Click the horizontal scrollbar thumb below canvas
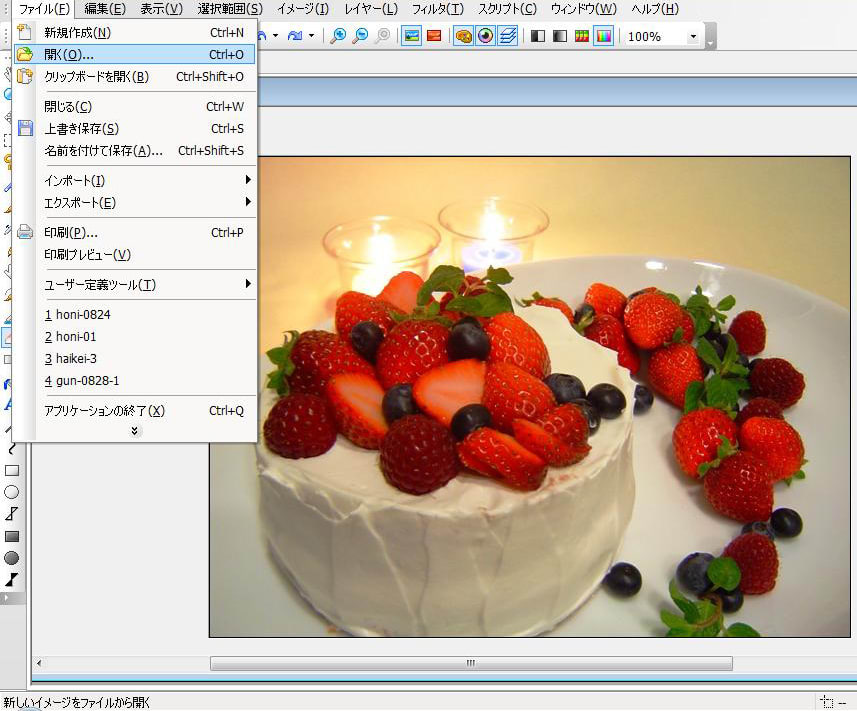Screen dimensions: 857x711 (x=470, y=663)
